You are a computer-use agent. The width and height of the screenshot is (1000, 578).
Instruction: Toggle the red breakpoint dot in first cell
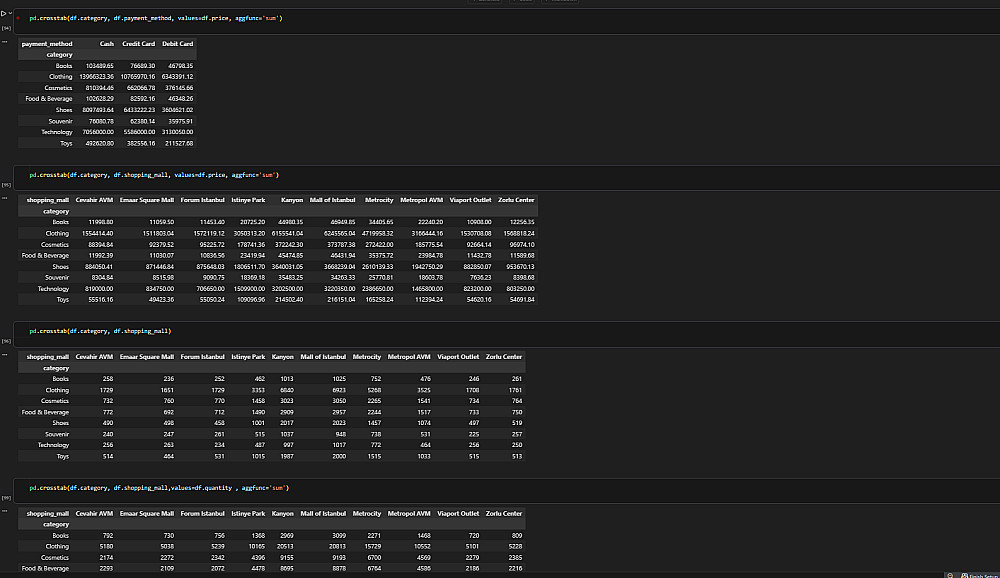pyautogui.click(x=18, y=19)
